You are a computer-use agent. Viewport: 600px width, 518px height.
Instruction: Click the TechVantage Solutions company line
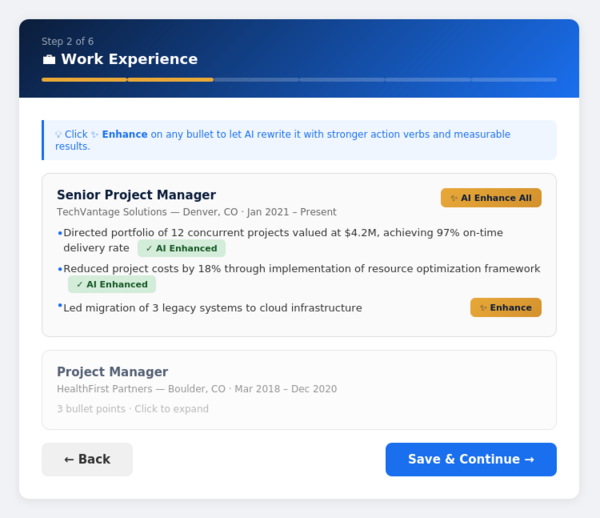(196, 212)
